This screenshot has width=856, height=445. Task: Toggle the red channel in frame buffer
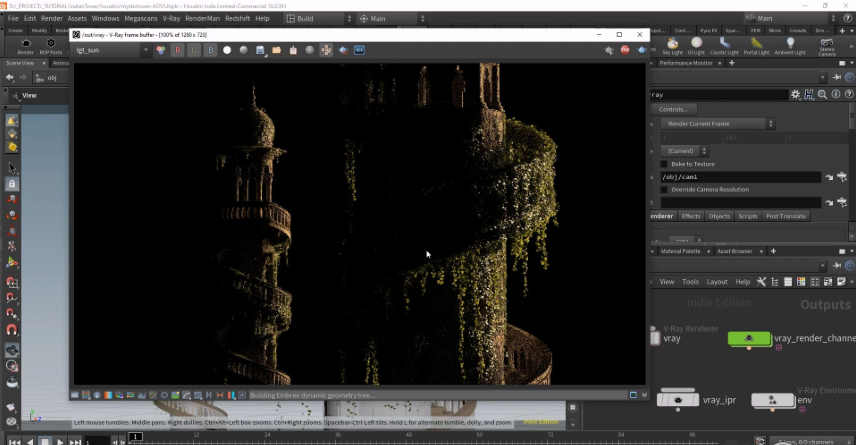pos(178,50)
